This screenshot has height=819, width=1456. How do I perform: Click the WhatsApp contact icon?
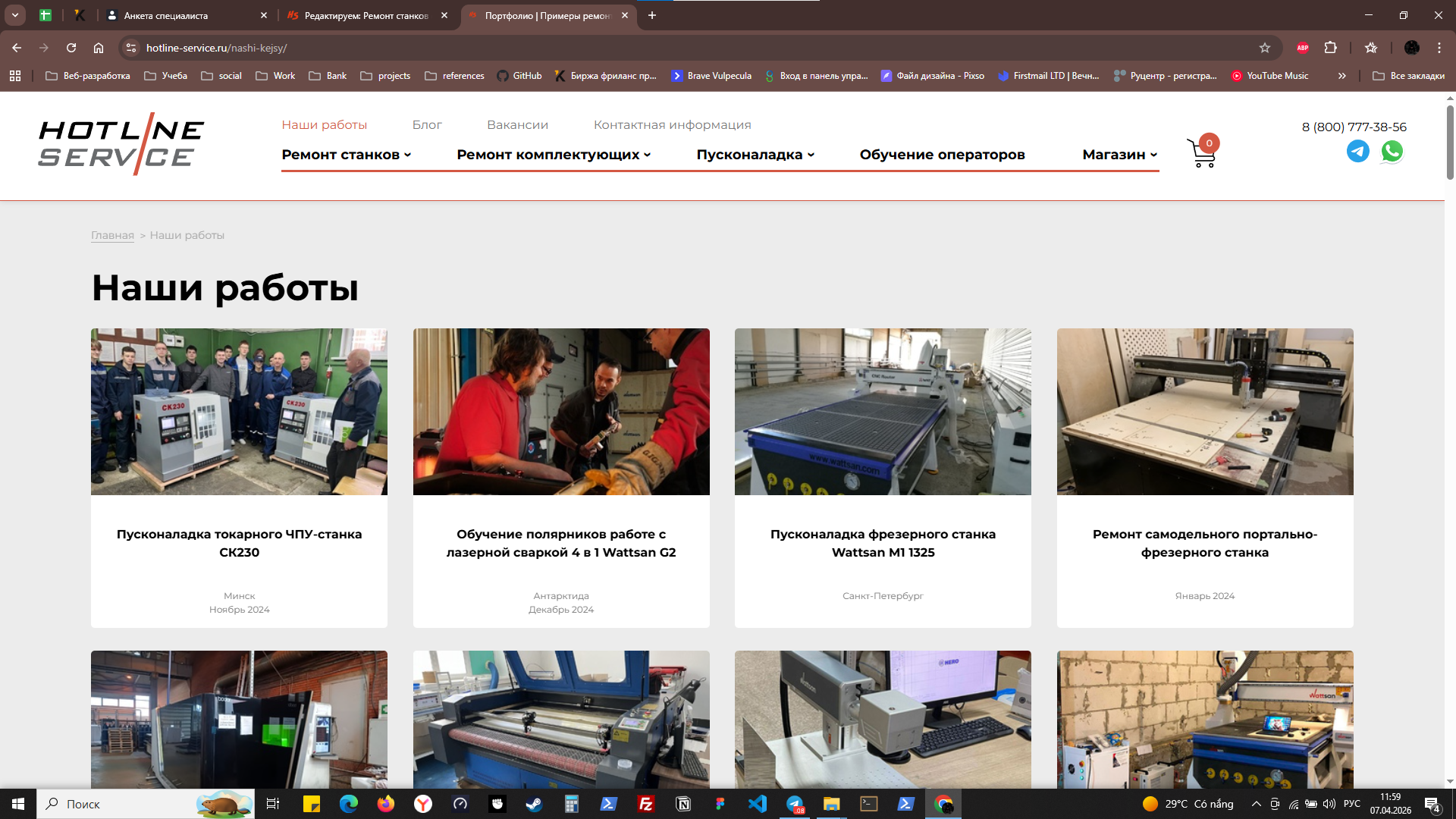pos(1392,152)
